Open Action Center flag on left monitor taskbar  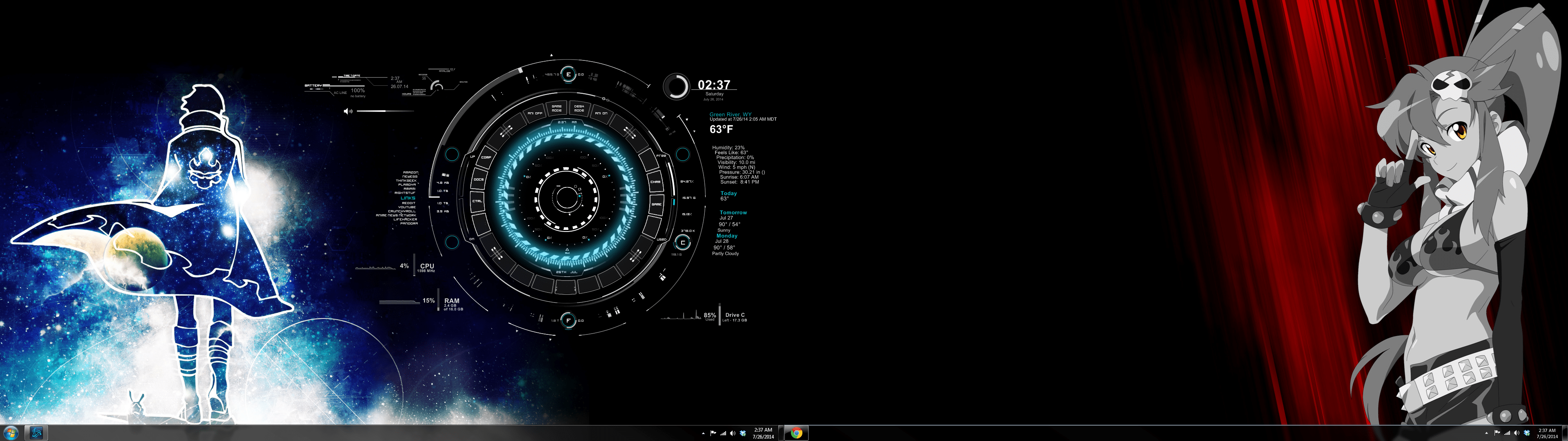point(713,433)
